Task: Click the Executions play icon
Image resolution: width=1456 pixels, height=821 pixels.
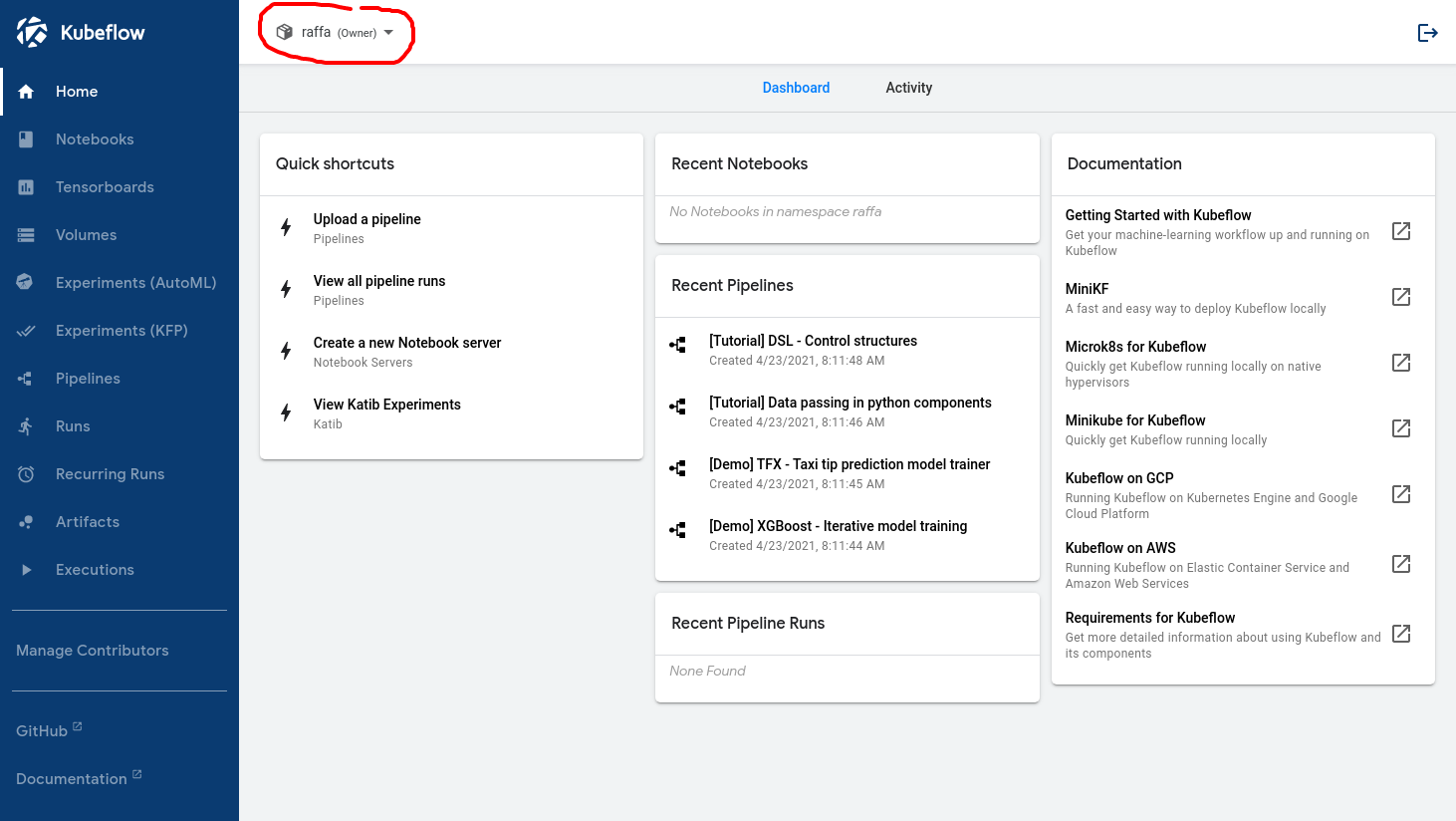Action: (26, 570)
